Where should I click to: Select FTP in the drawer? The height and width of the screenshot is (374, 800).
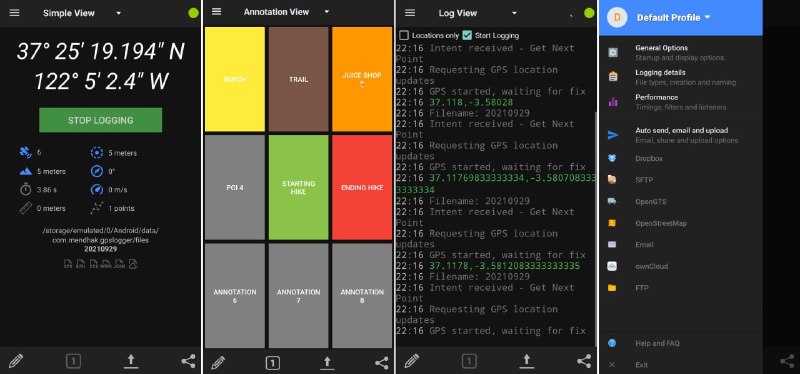click(x=681, y=288)
